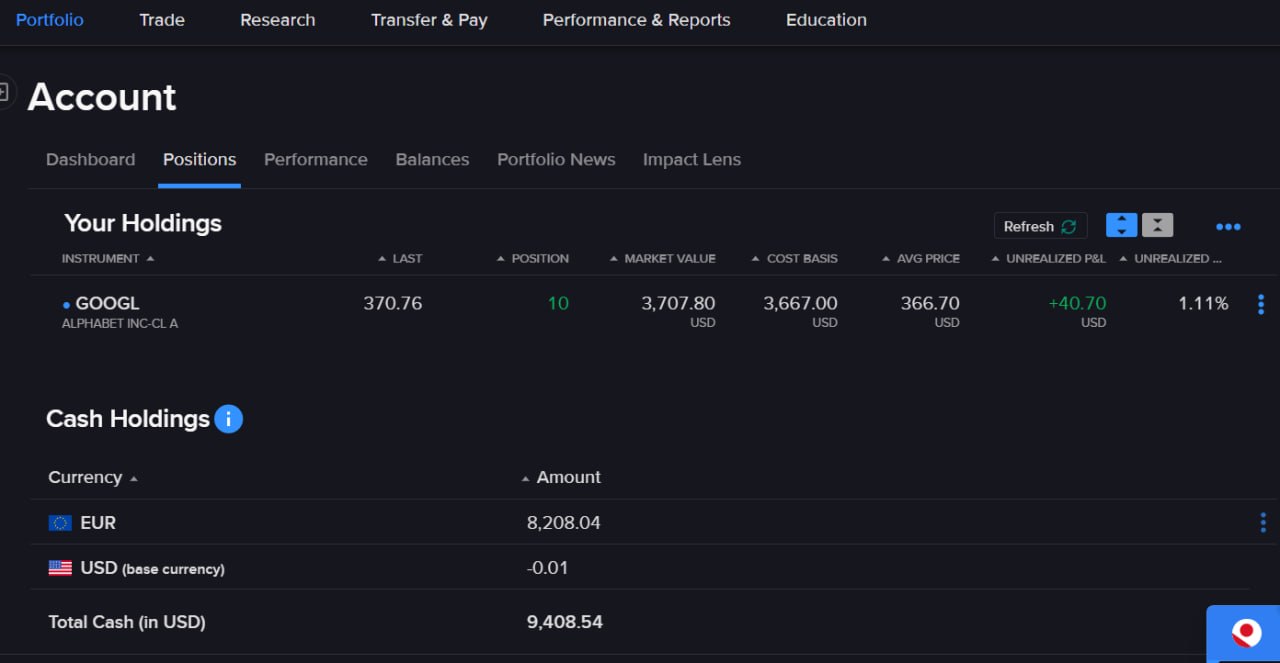Image resolution: width=1280 pixels, height=663 pixels.
Task: Switch to the Dashboard tab
Action: [x=91, y=159]
